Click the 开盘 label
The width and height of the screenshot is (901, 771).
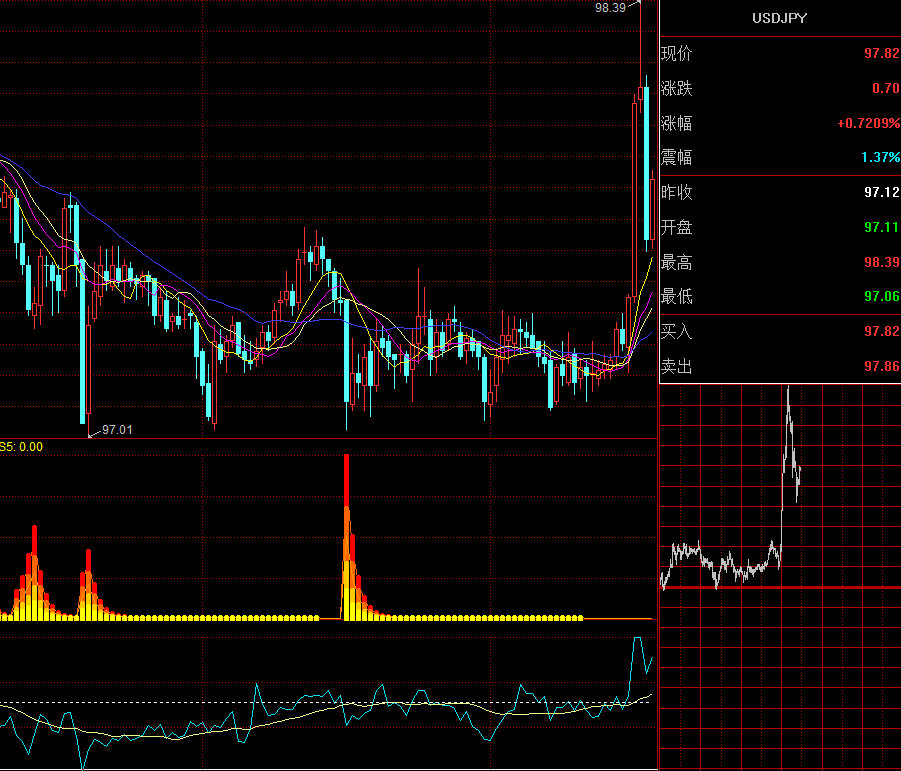(x=676, y=227)
